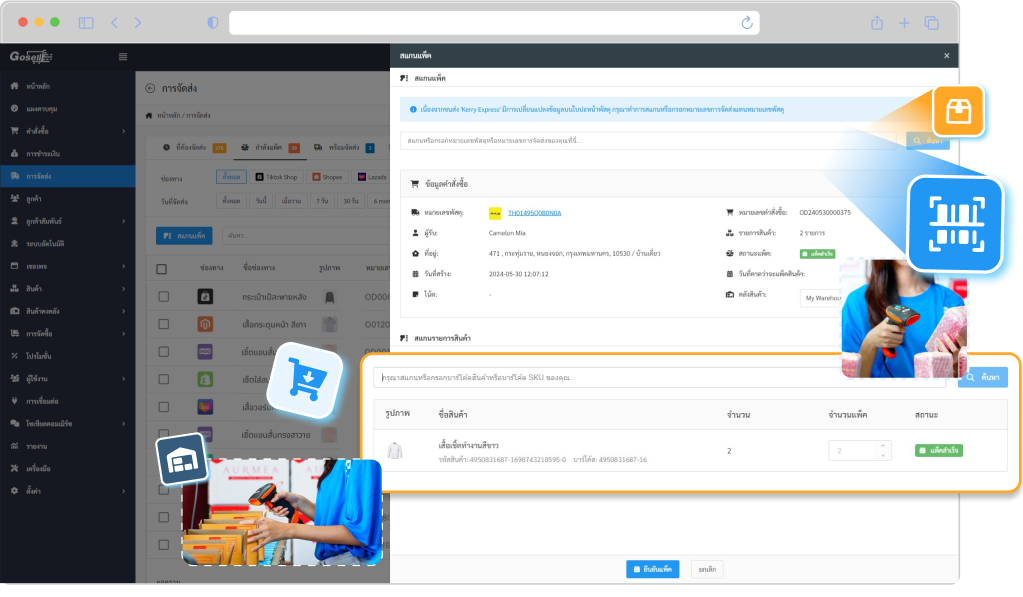This screenshot has height=597, width=1023.
Task: Expand the การจัดซื้อ (Purchasing) submenu
Action: pos(124,333)
